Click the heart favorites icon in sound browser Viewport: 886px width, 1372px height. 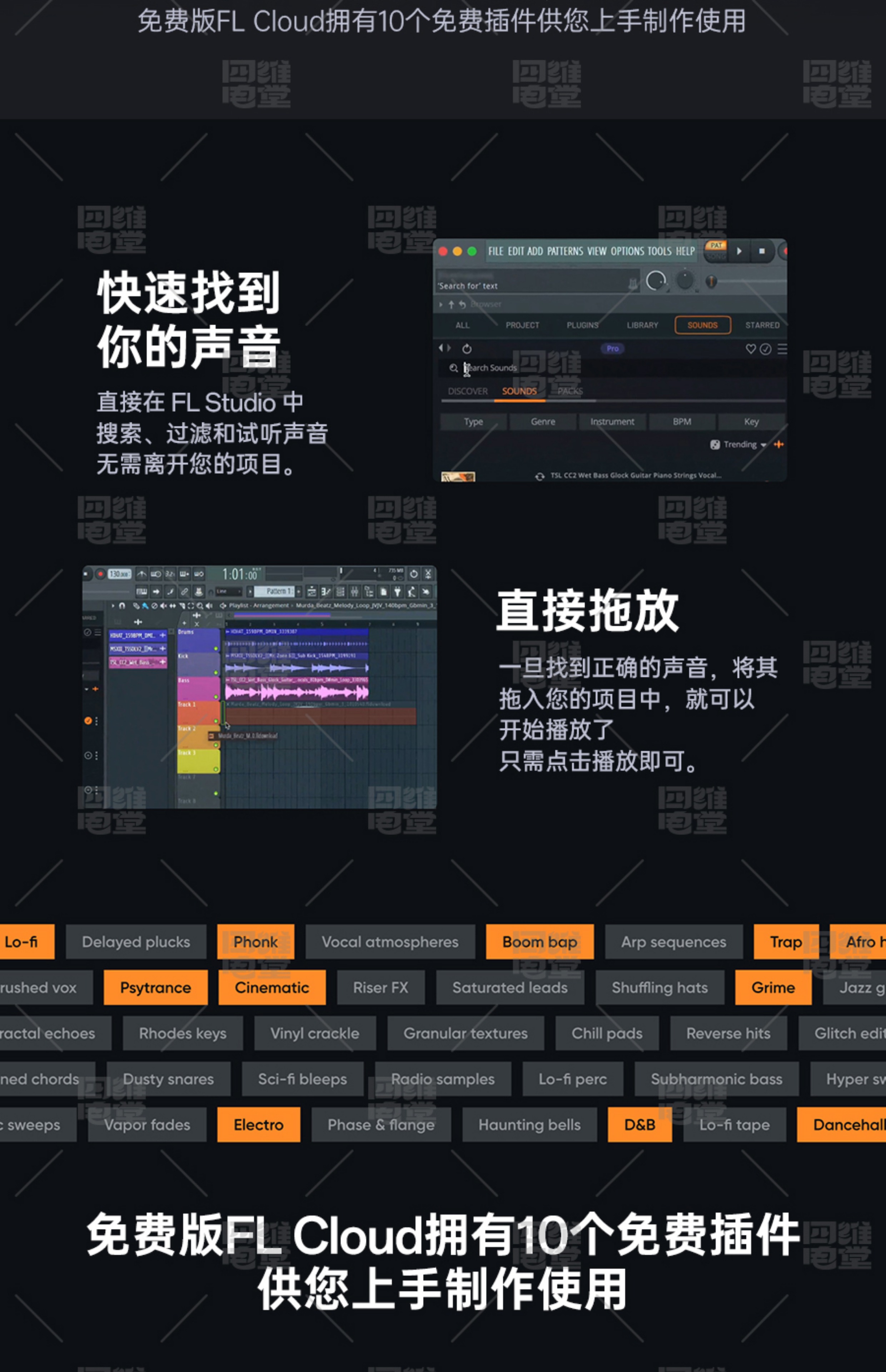point(750,349)
